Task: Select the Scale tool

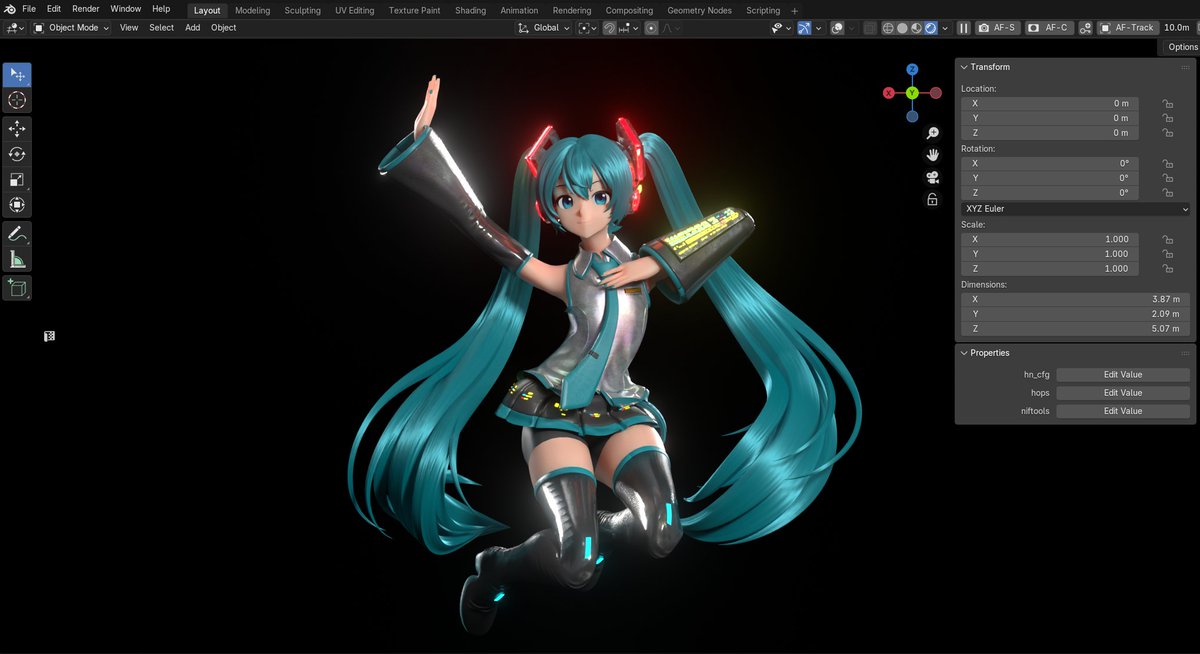Action: [17, 179]
